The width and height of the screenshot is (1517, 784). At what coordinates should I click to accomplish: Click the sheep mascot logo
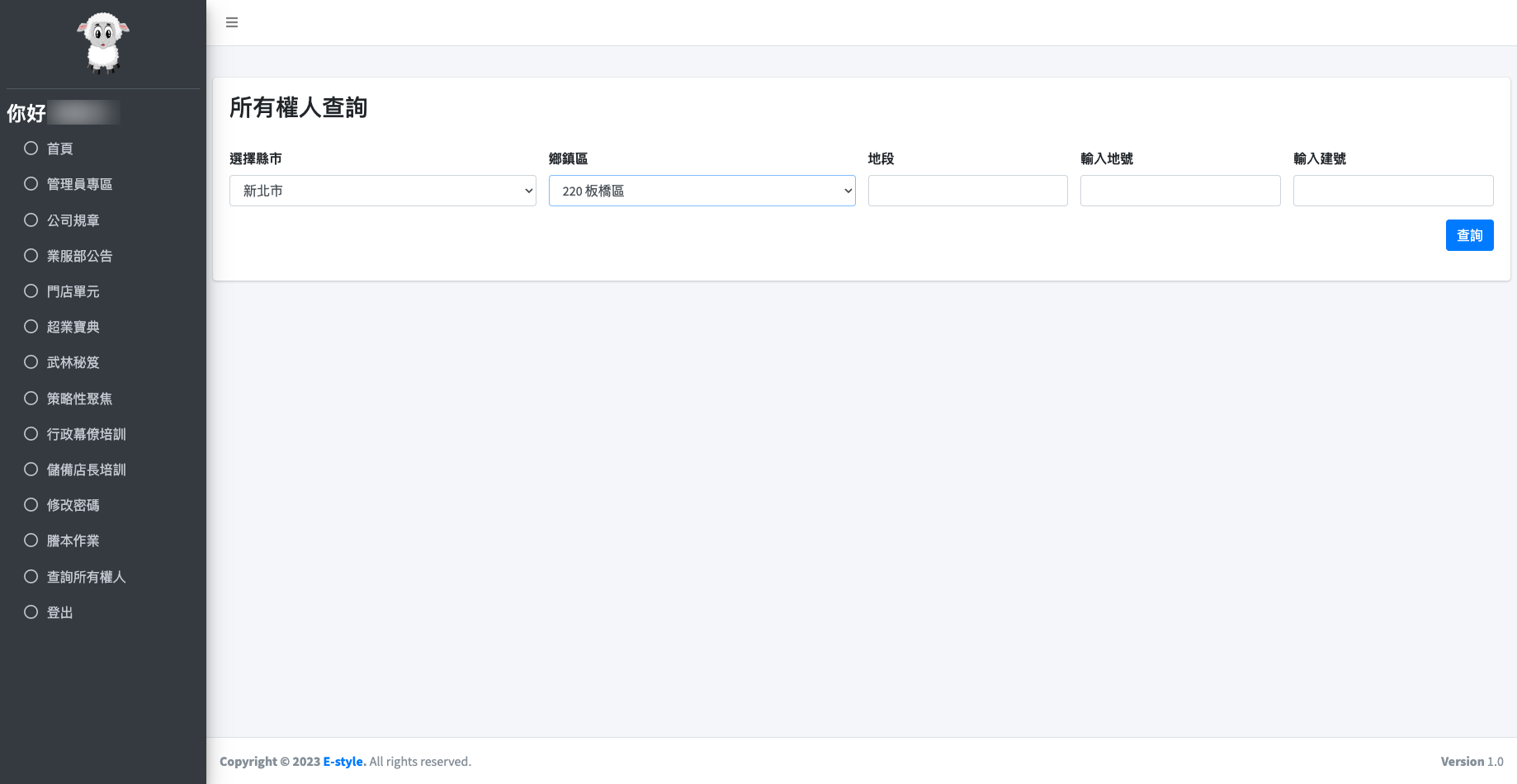(x=103, y=43)
